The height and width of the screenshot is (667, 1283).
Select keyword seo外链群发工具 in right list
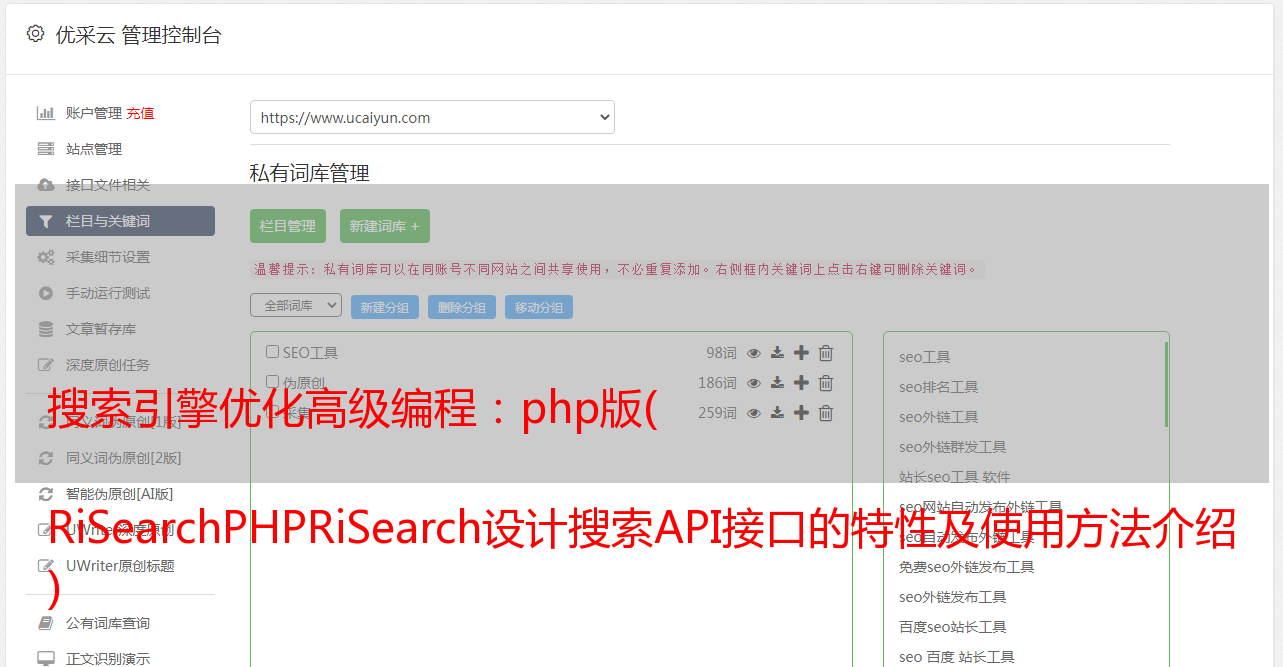952,447
